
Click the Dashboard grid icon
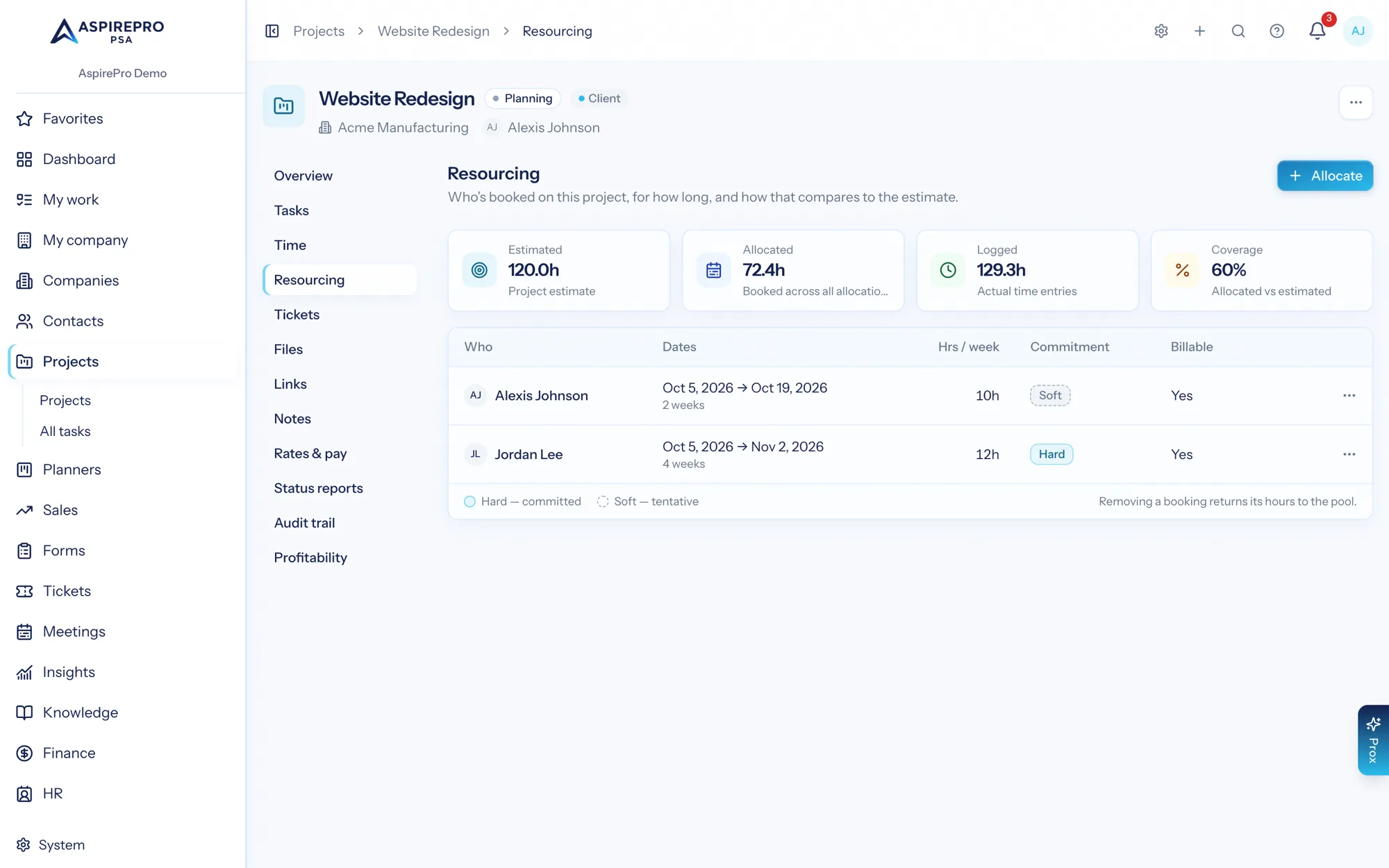[x=24, y=159]
